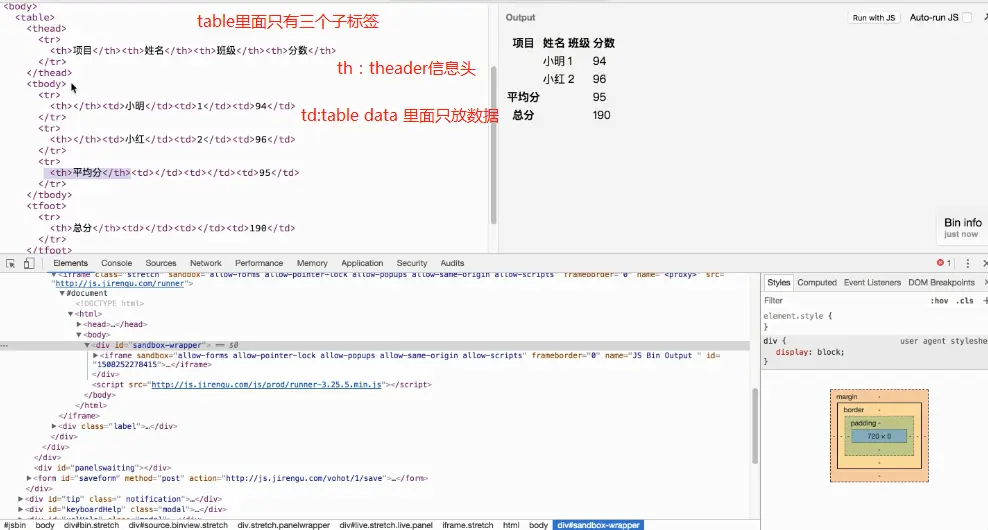Click the Output panel heading
988x530 pixels.
coord(520,18)
